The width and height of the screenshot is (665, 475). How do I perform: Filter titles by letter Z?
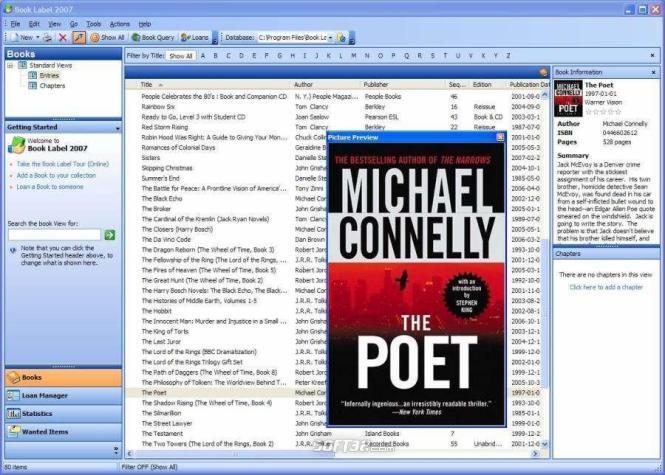[508, 56]
